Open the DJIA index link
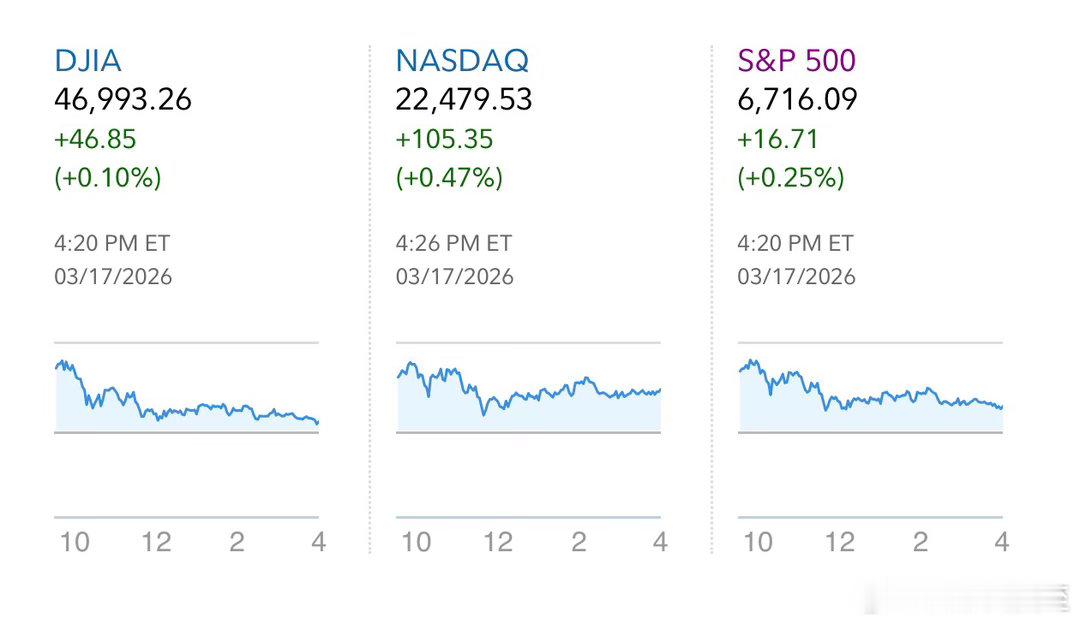 (x=88, y=61)
